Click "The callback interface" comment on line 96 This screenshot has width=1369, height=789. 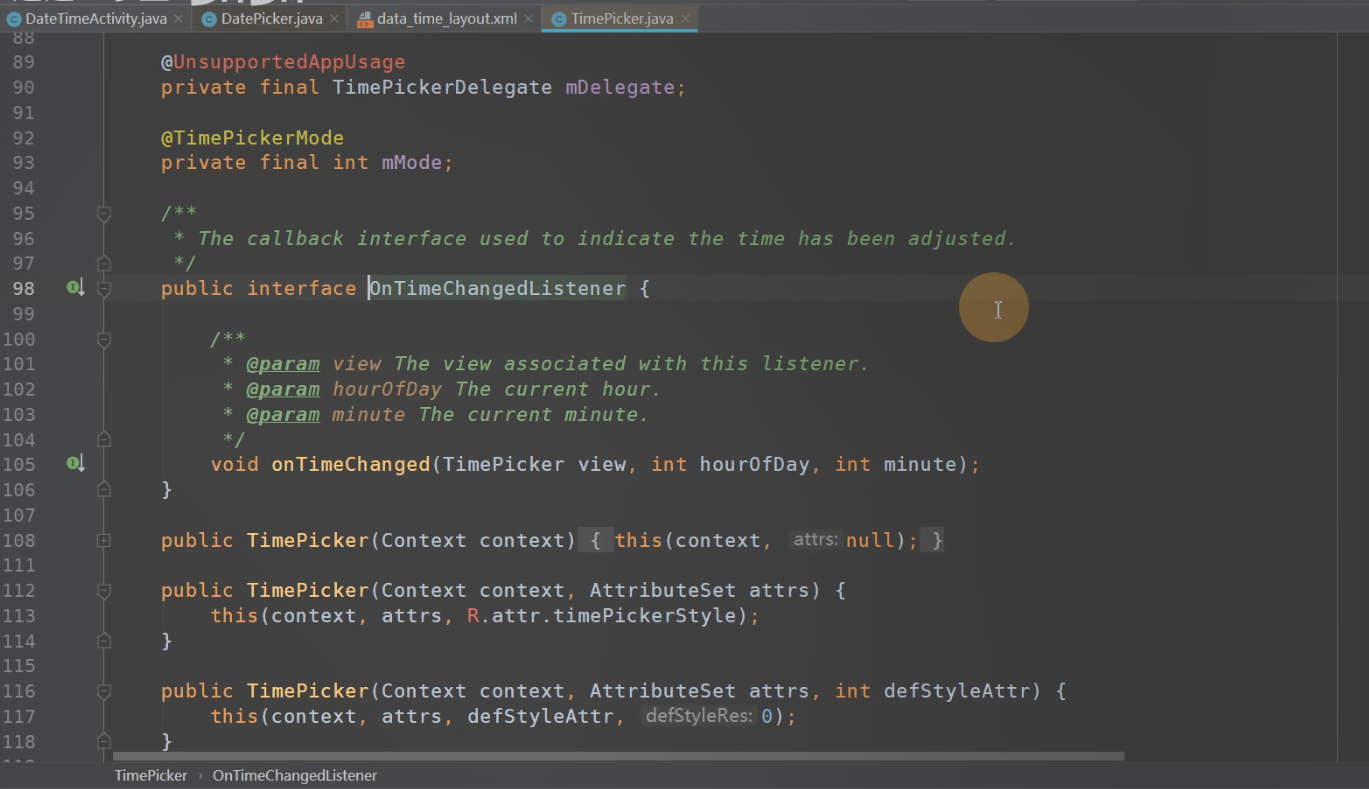[x=332, y=238]
